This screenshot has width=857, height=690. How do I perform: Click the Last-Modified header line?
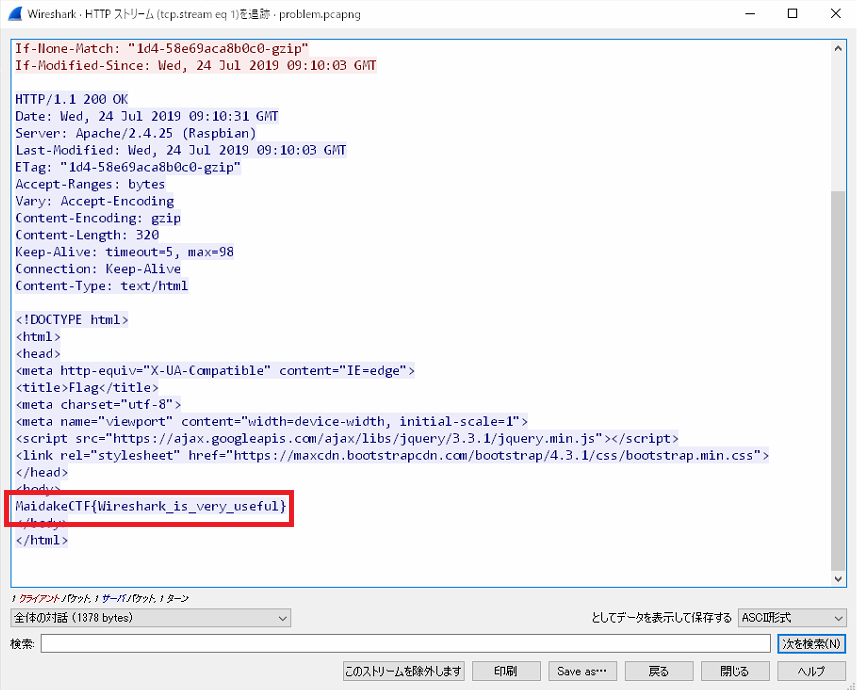tap(181, 150)
